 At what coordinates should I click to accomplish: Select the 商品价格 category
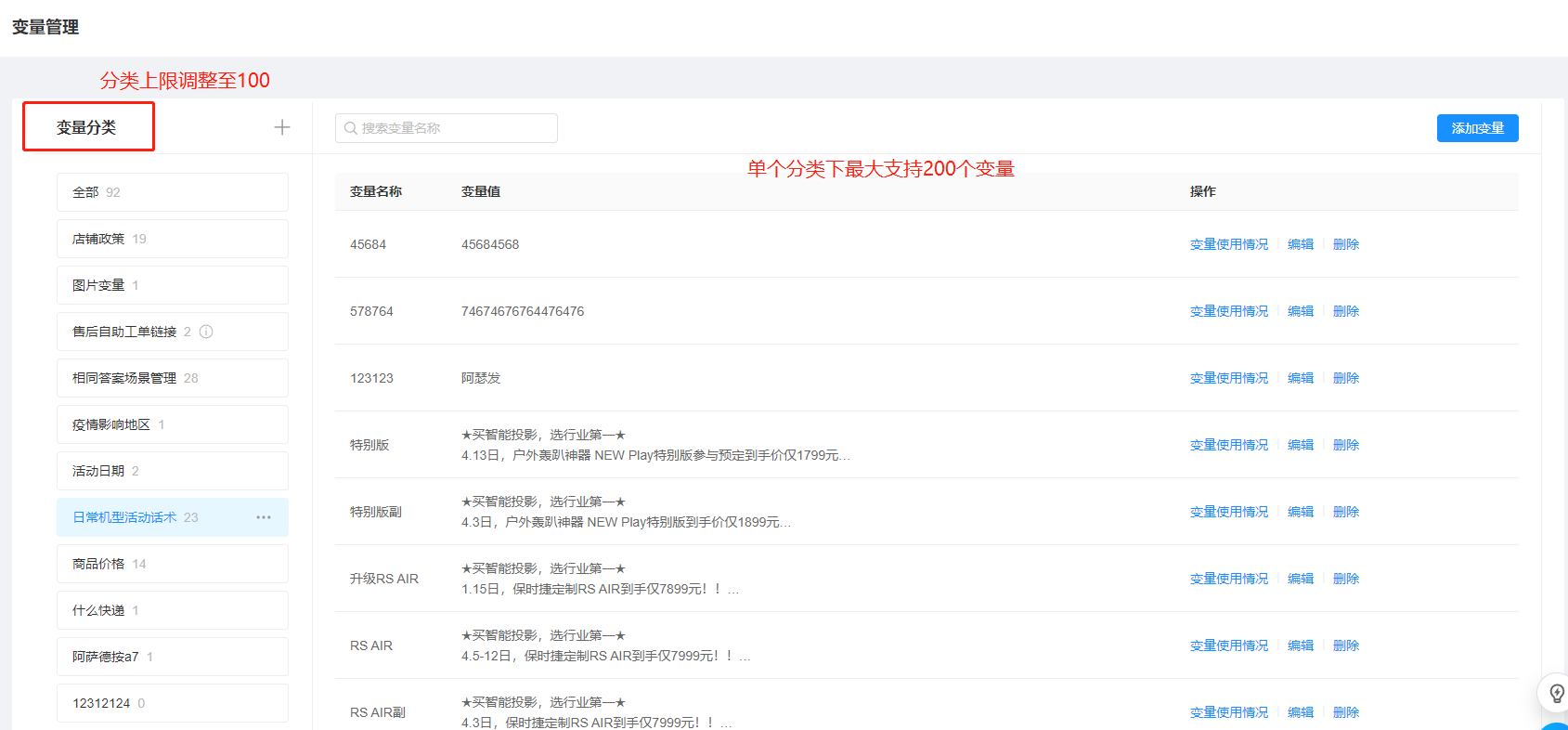(x=173, y=564)
